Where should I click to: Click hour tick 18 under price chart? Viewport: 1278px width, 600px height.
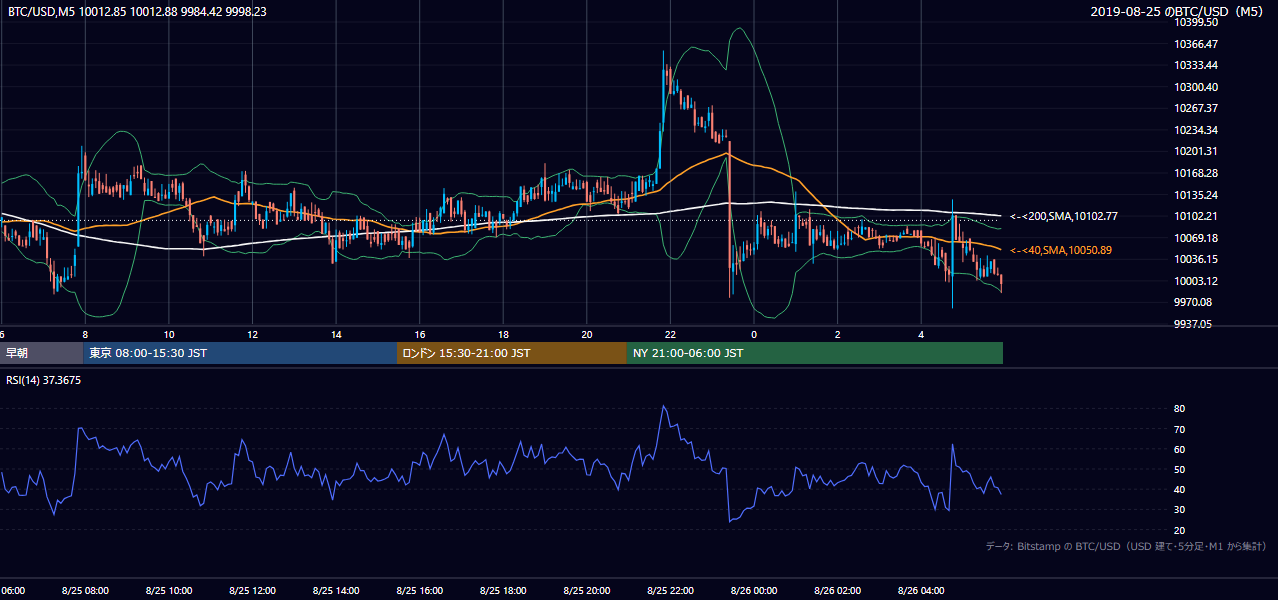click(x=503, y=334)
